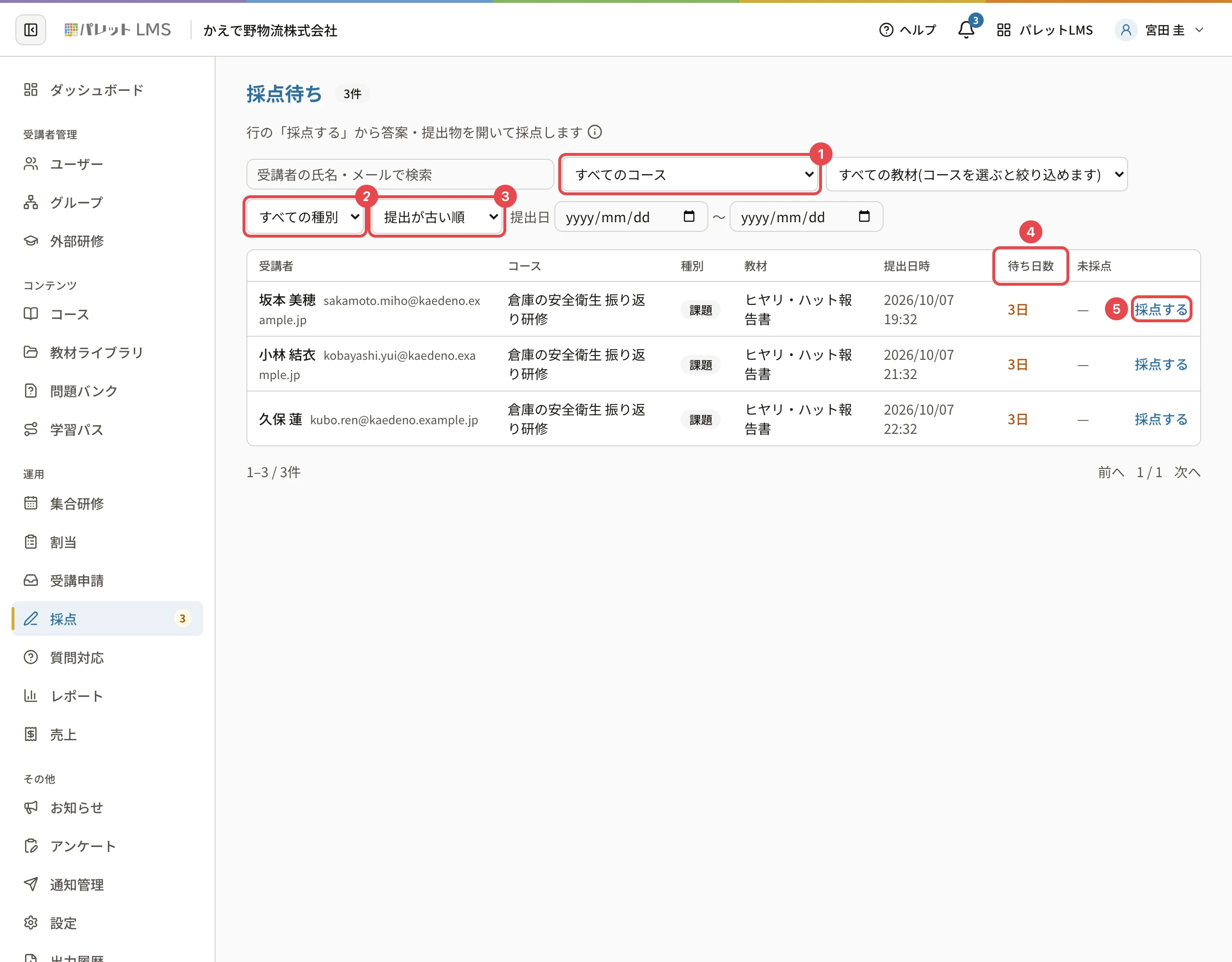Open 集合研修 in the sidebar
1232x962 pixels.
pyautogui.click(x=107, y=503)
